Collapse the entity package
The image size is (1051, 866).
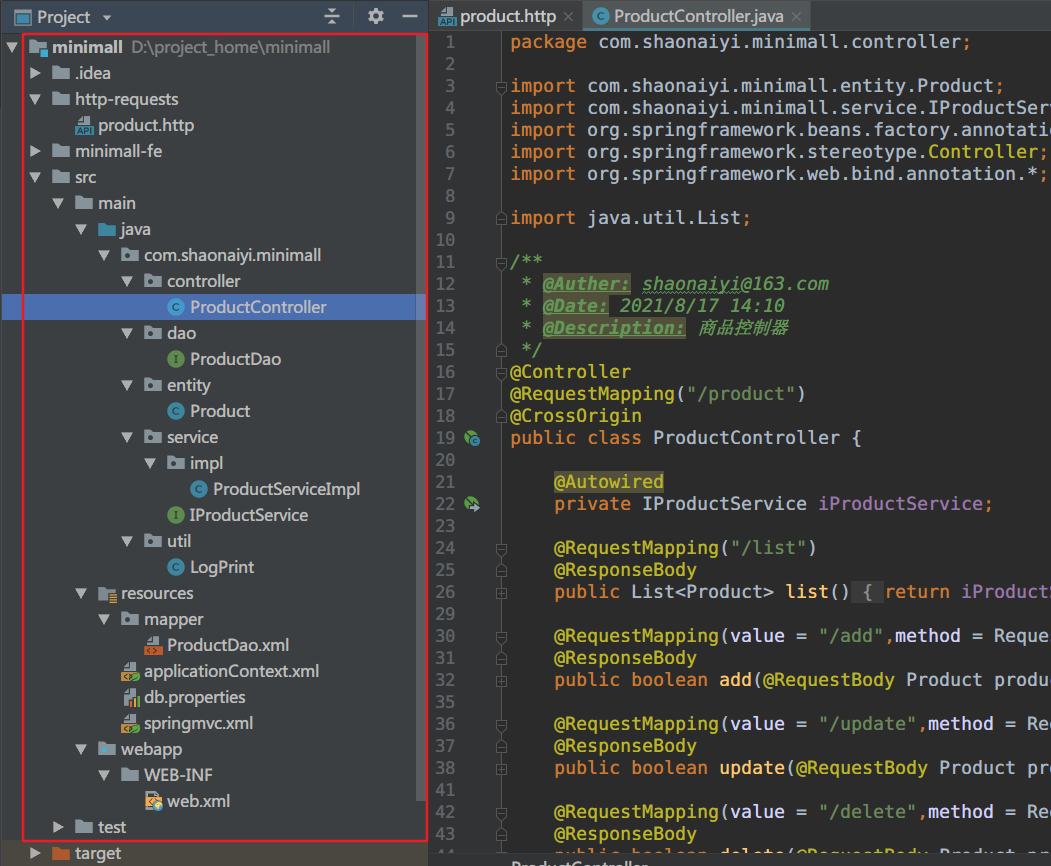(x=127, y=385)
